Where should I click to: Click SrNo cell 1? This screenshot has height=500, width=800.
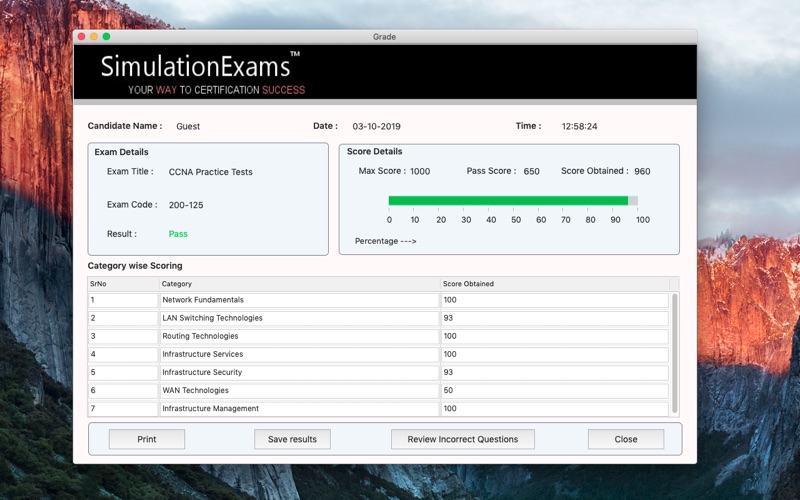coord(123,300)
